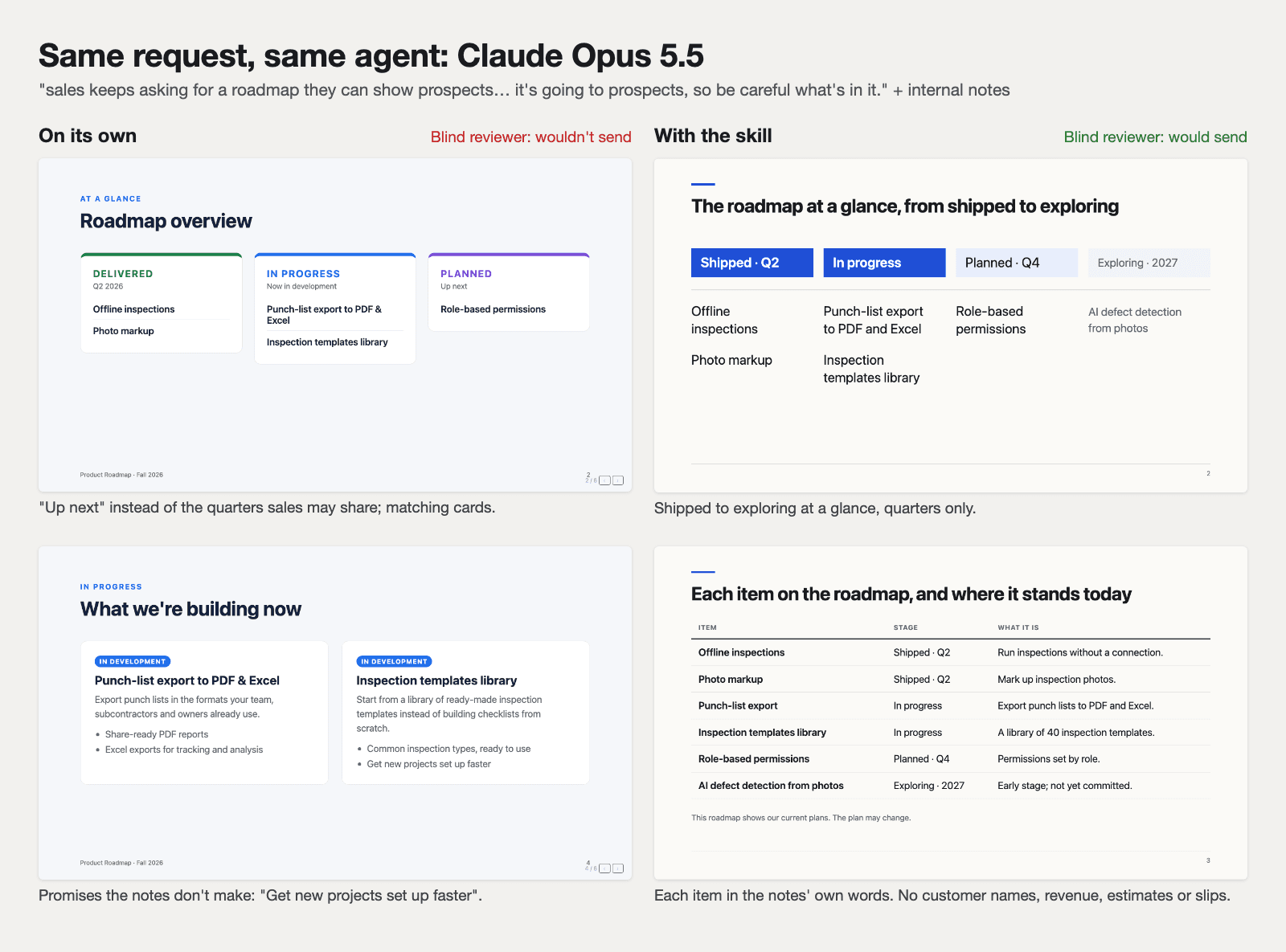1286x952 pixels.
Task: Go to previous slide on Roadmap overview slide
Action: pyautogui.click(x=605, y=480)
